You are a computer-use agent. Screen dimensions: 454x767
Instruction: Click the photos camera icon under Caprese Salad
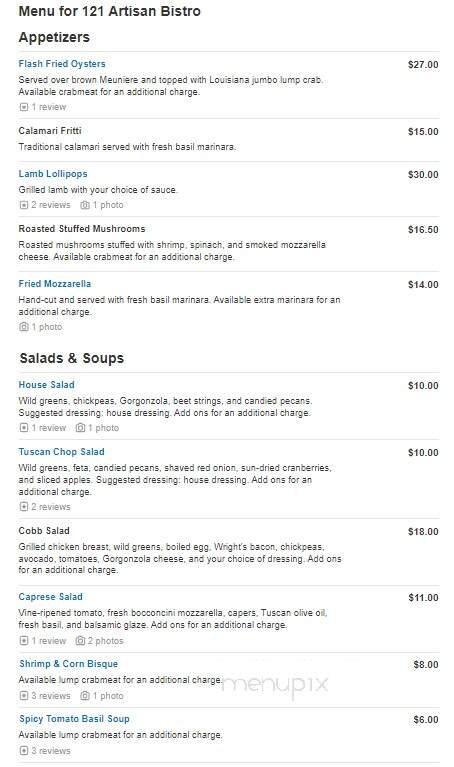tap(80, 640)
